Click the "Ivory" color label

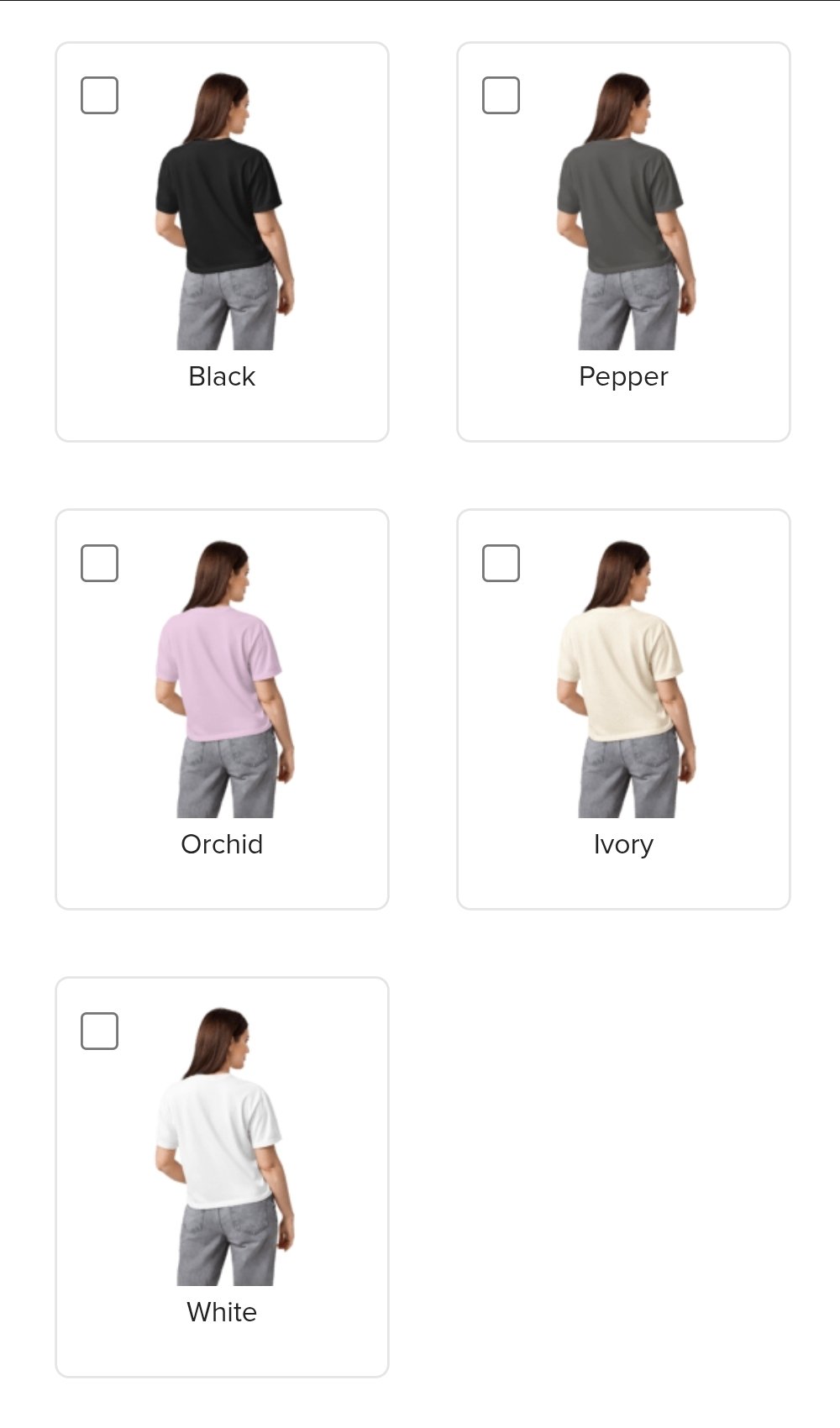click(623, 845)
